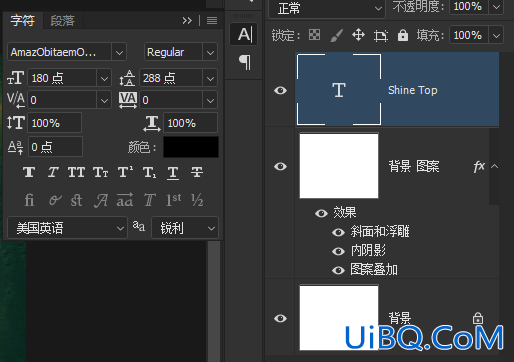Select the 背景 图案 layer thumbnail
Viewport: 514px width, 362px height.
coord(339,166)
